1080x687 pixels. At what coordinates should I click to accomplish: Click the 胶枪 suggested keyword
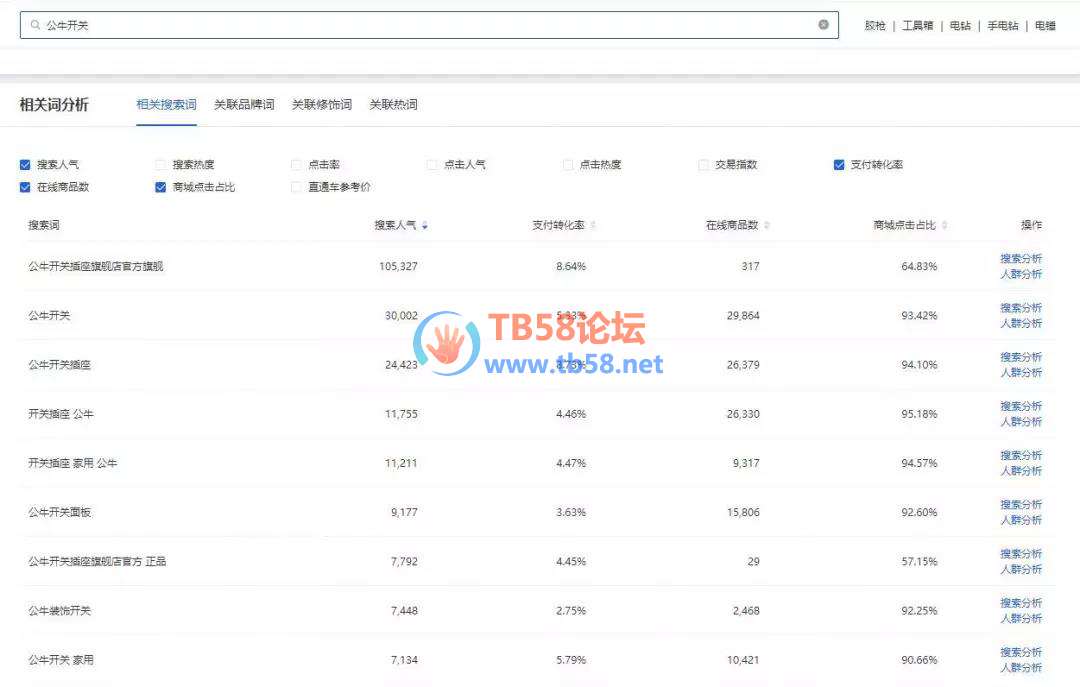coord(875,26)
